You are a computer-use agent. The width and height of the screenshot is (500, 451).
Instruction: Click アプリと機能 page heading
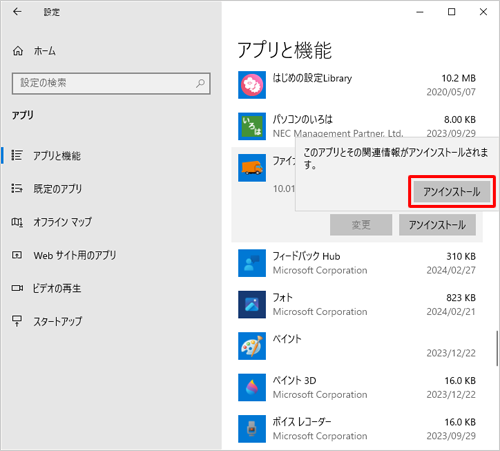tap(284, 50)
